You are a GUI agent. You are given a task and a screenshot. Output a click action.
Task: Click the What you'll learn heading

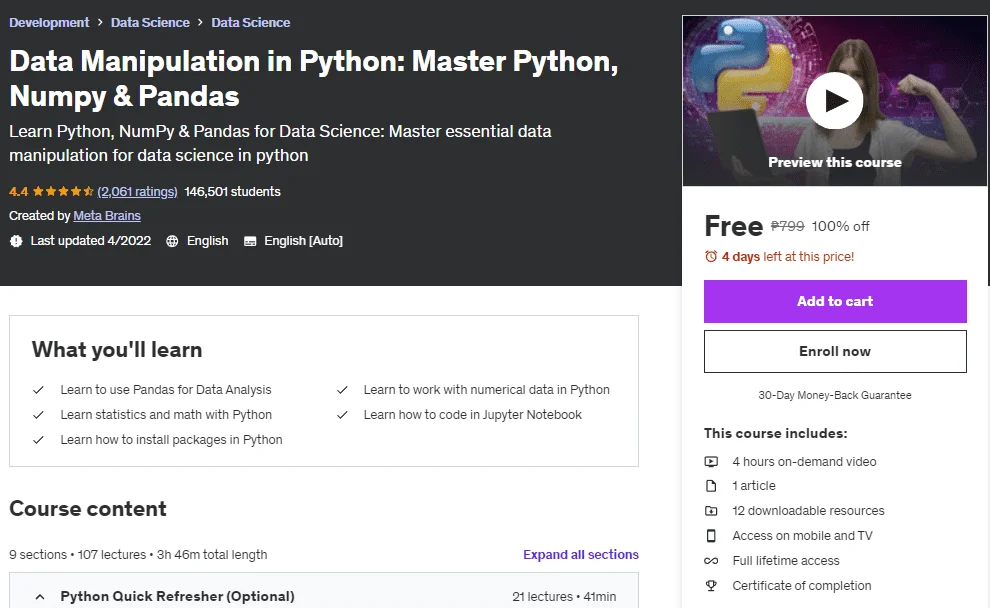pyautogui.click(x=117, y=350)
